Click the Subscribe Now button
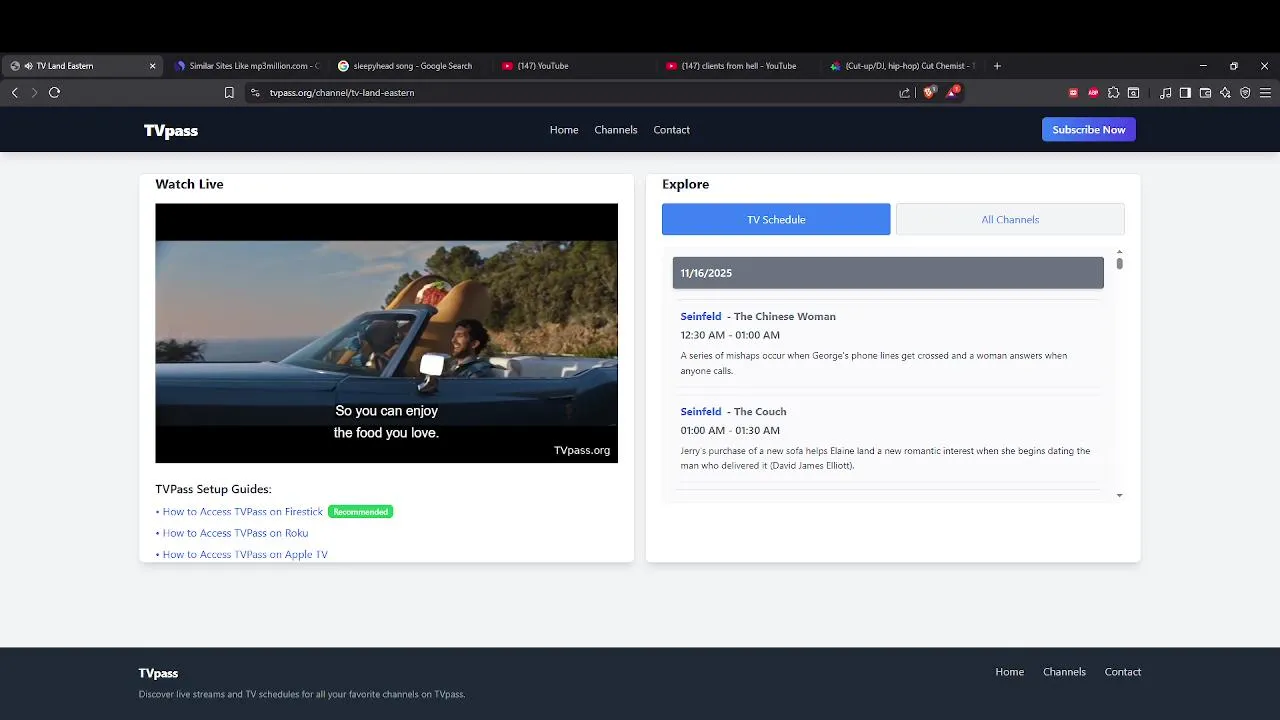This screenshot has width=1280, height=720. pos(1089,130)
